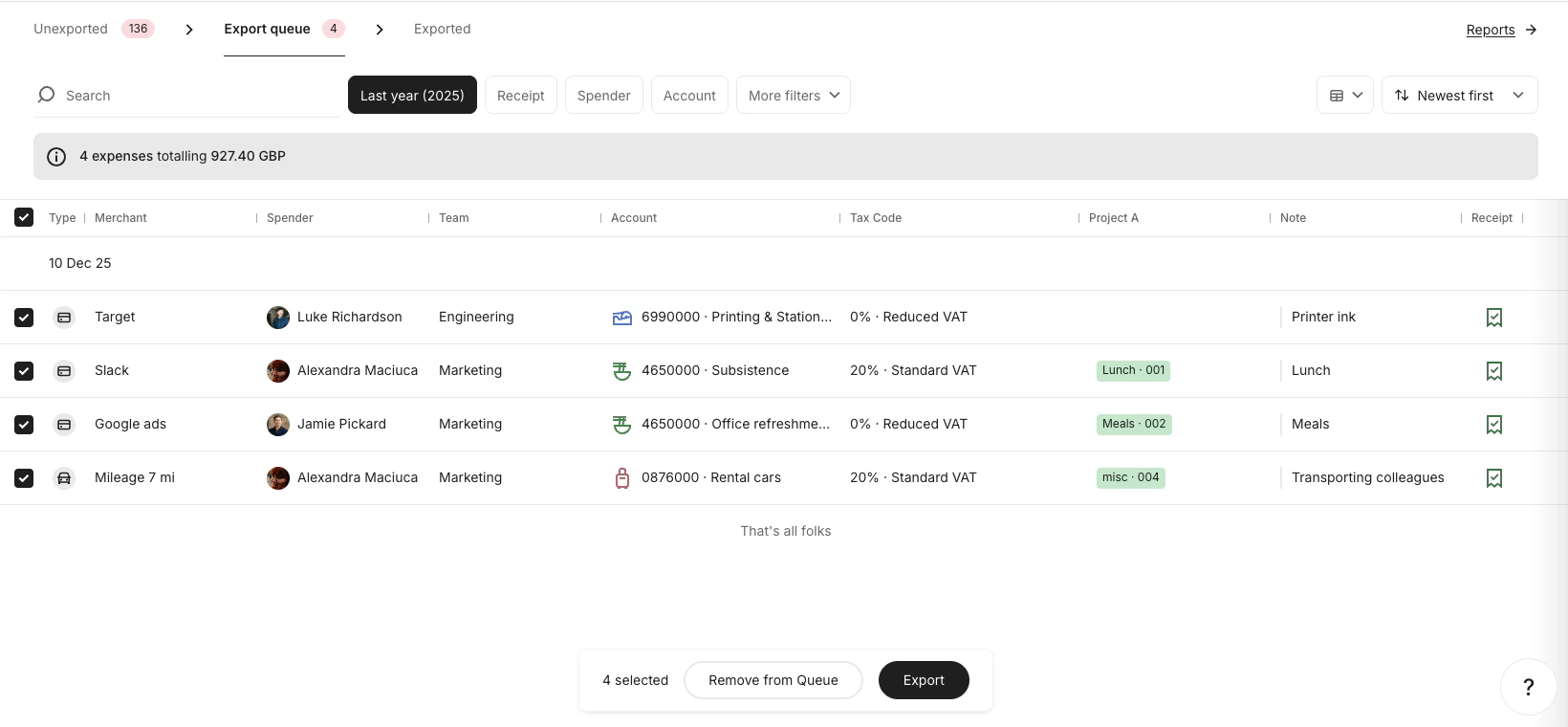Click the car mileage type icon
This screenshot has width=1568, height=727.
click(64, 477)
